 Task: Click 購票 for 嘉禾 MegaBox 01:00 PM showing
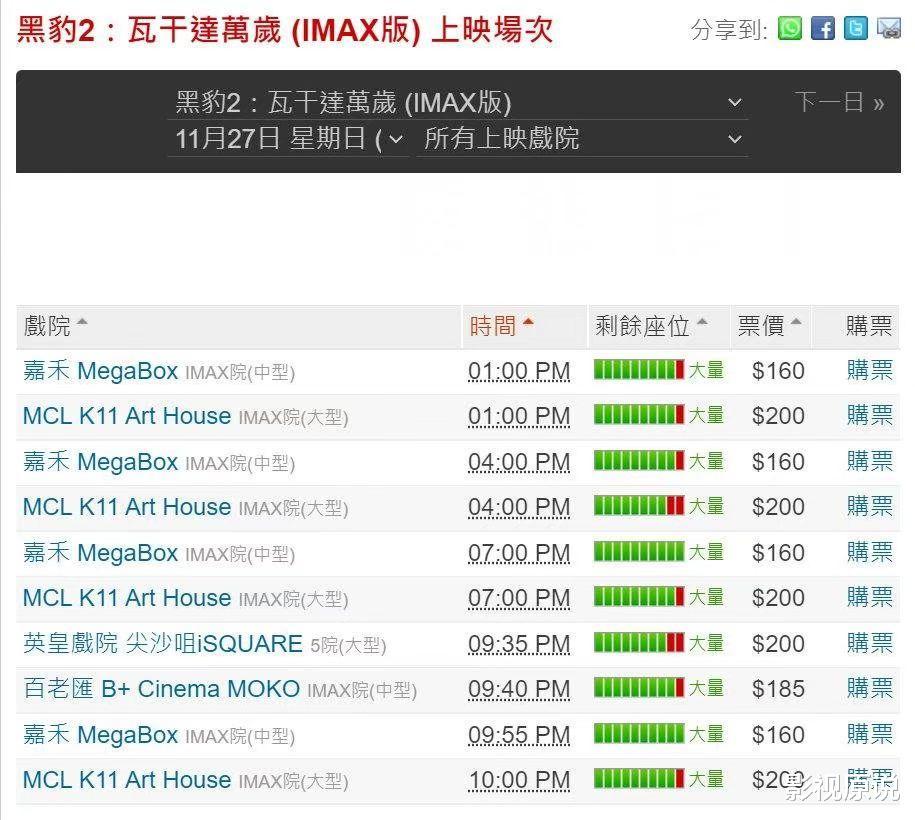(869, 371)
